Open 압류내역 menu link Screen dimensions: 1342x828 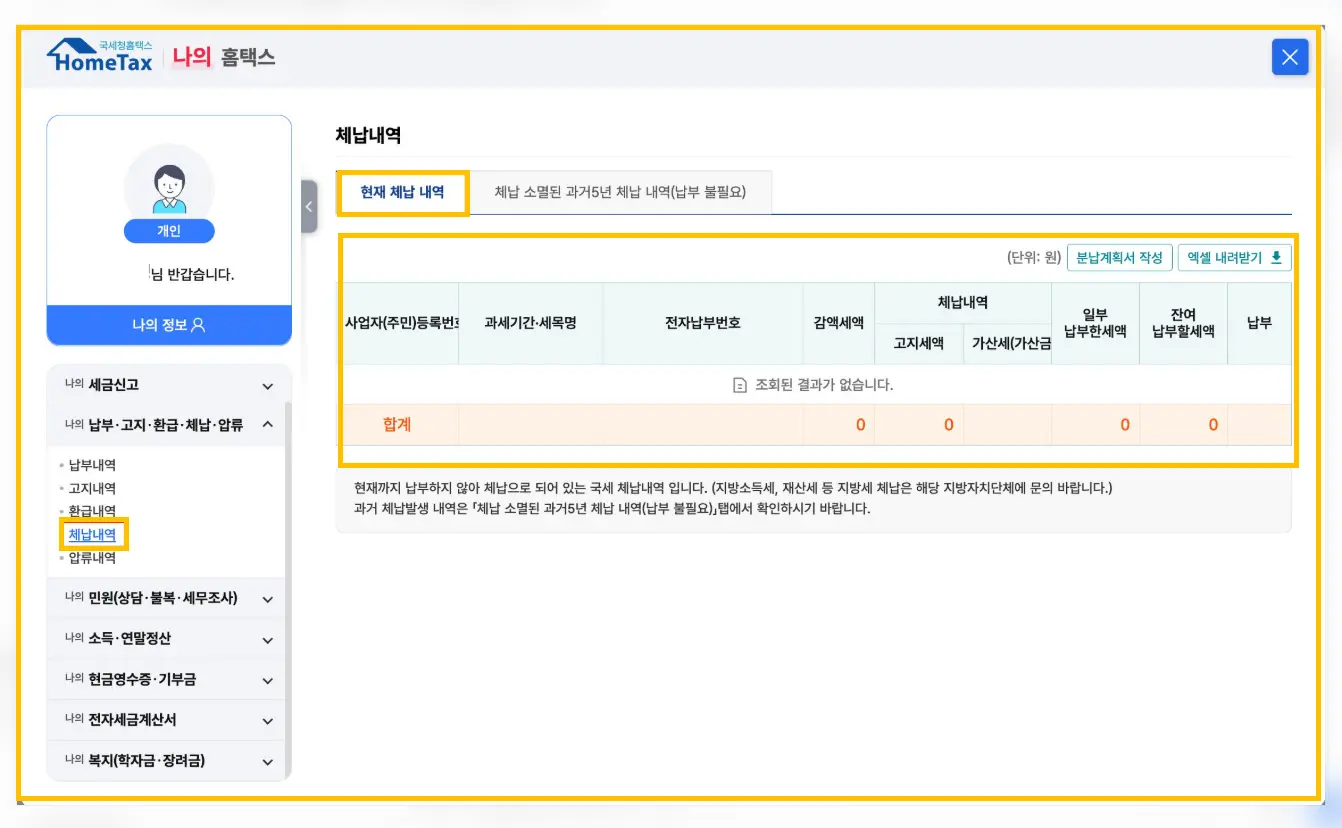[93, 558]
